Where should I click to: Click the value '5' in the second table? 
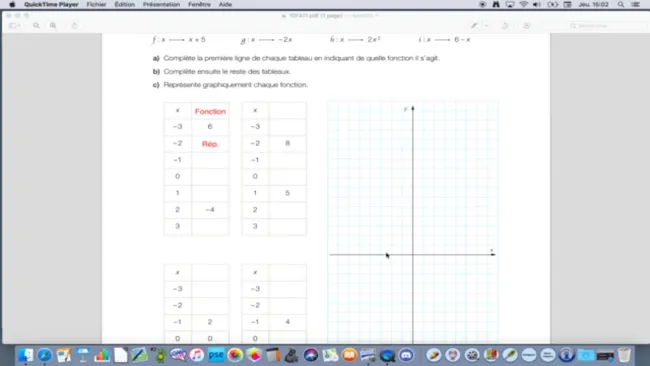coord(287,193)
